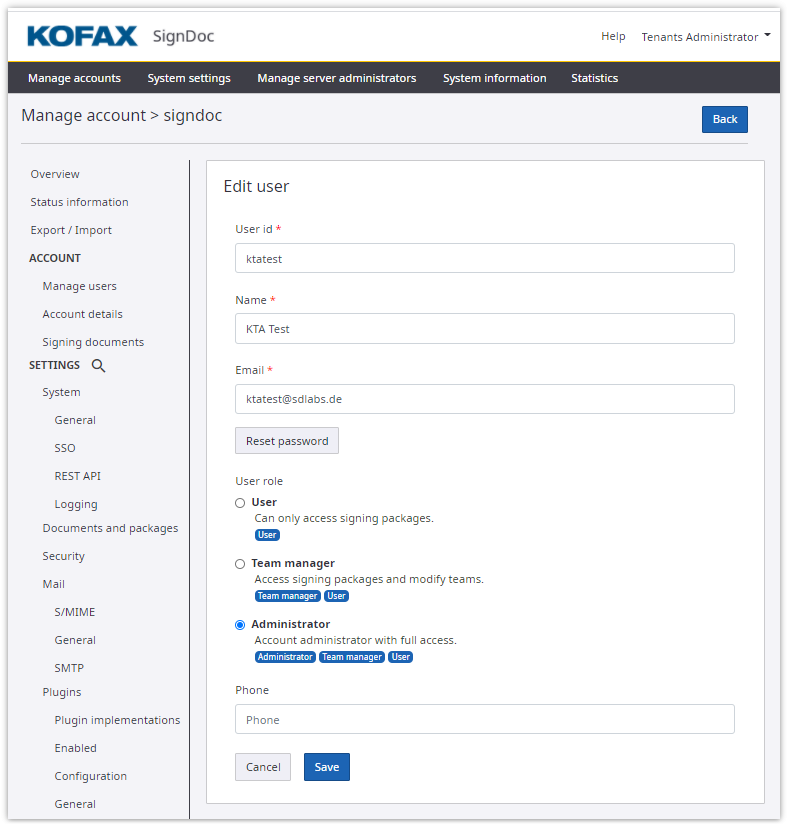
Task: Click the Back button
Action: point(724,119)
